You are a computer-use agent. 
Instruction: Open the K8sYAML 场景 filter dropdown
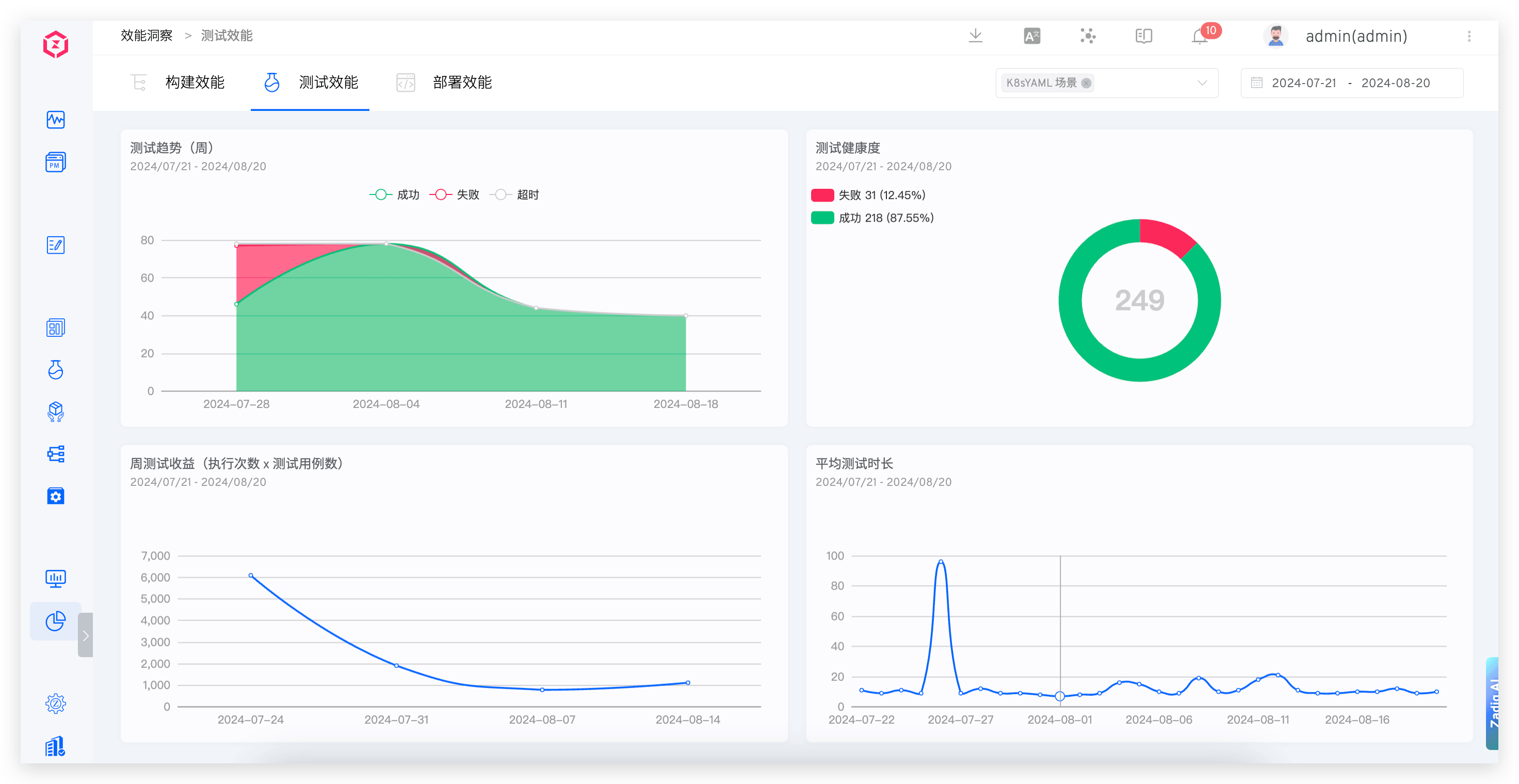click(1202, 83)
